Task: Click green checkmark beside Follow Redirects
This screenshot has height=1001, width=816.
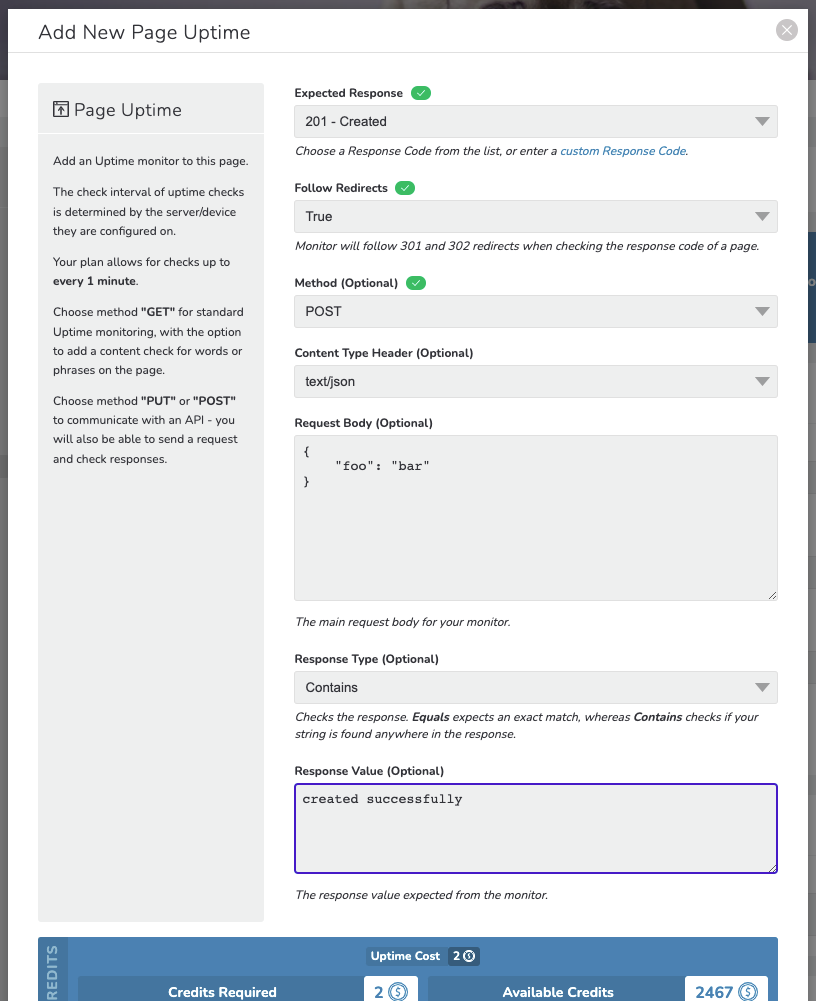Action: (x=405, y=188)
